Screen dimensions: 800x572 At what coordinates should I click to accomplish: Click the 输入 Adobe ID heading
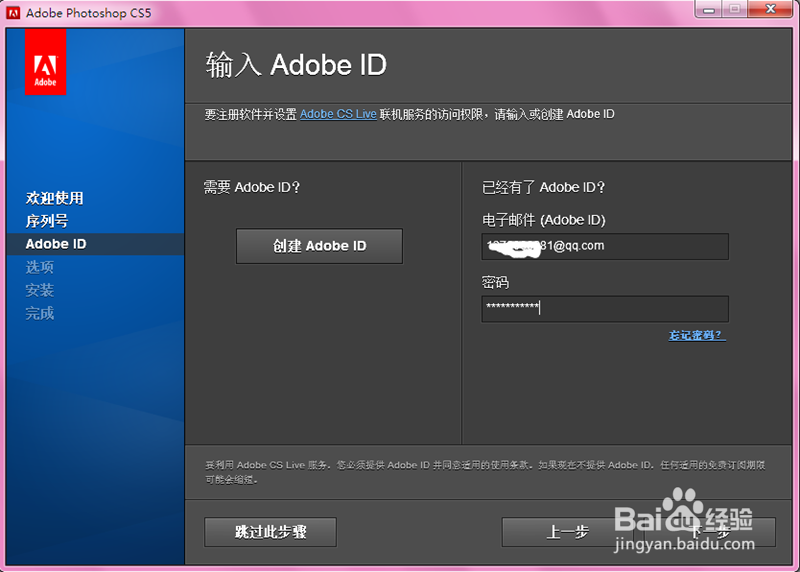click(296, 65)
